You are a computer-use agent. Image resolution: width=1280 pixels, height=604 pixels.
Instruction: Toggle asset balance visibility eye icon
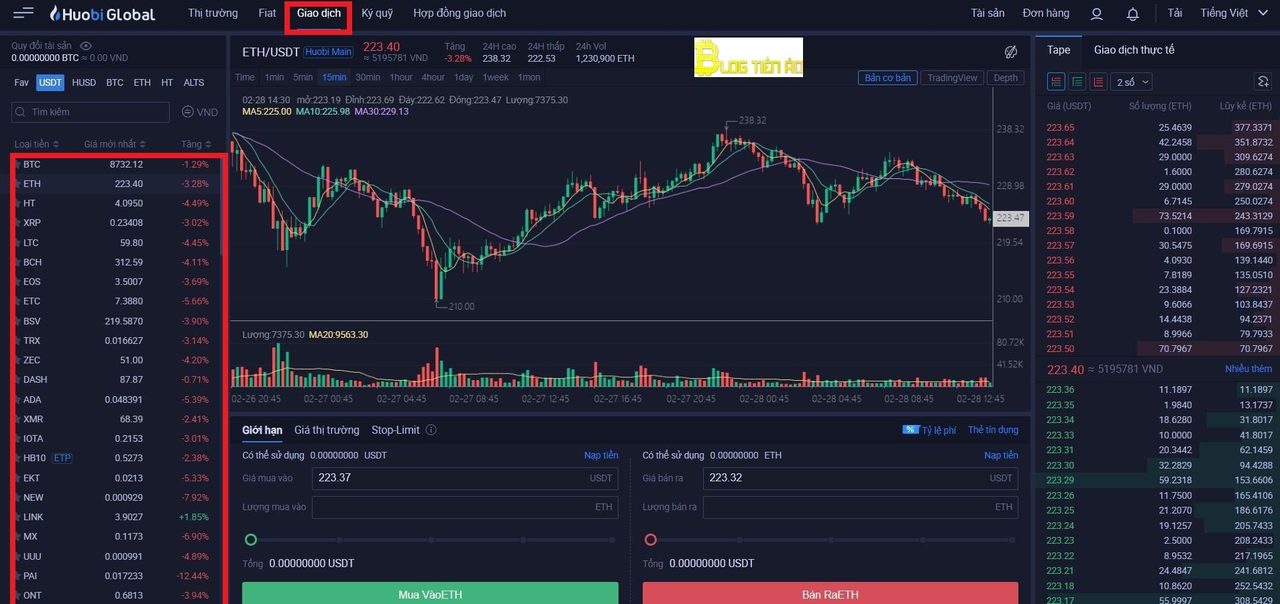click(x=86, y=46)
